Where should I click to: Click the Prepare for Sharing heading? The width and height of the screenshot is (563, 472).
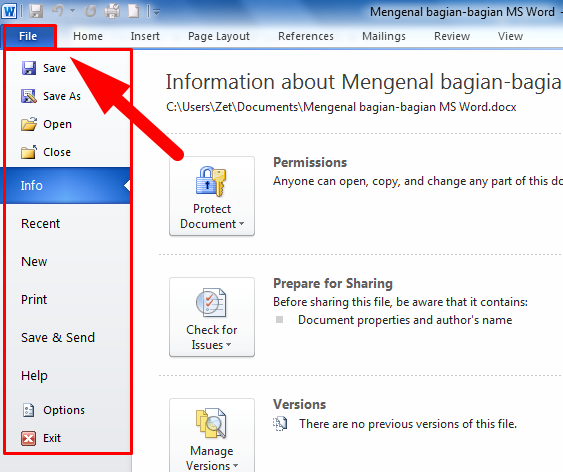click(x=333, y=284)
